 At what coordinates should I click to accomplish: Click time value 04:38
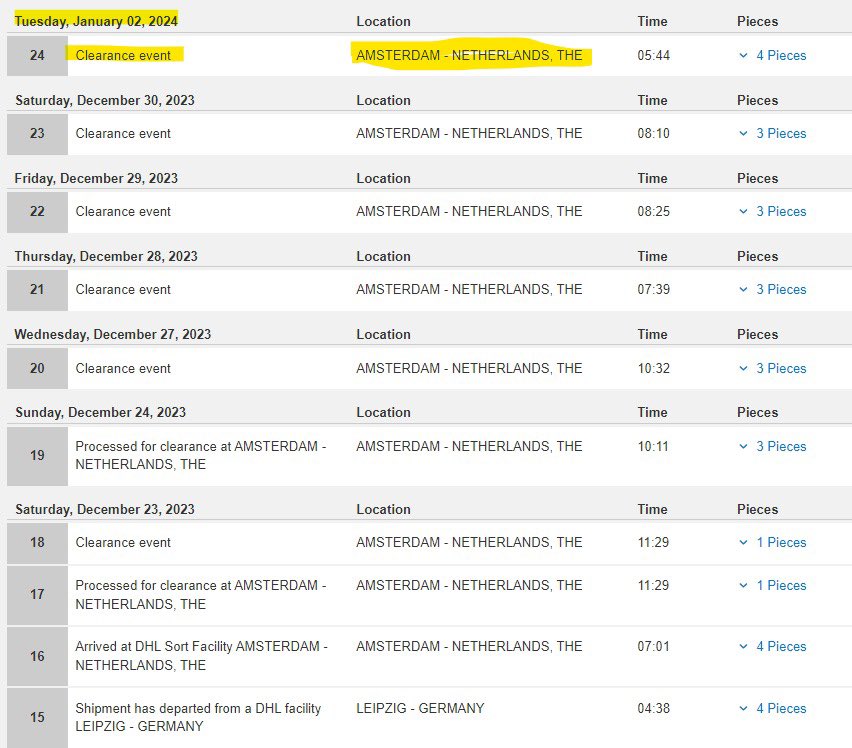[x=654, y=708]
